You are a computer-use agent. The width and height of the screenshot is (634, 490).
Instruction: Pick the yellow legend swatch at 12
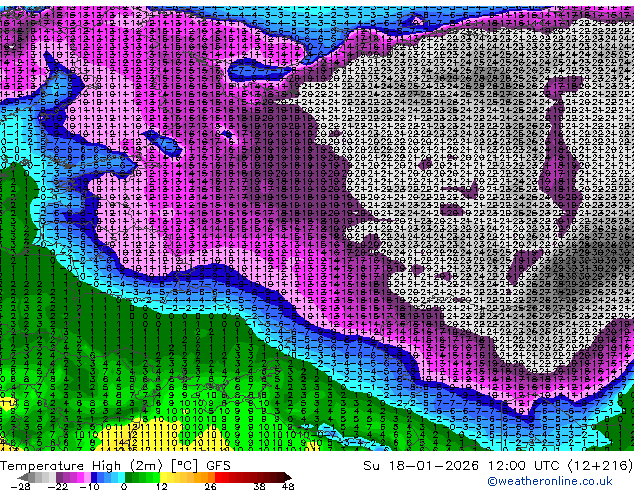point(163,477)
